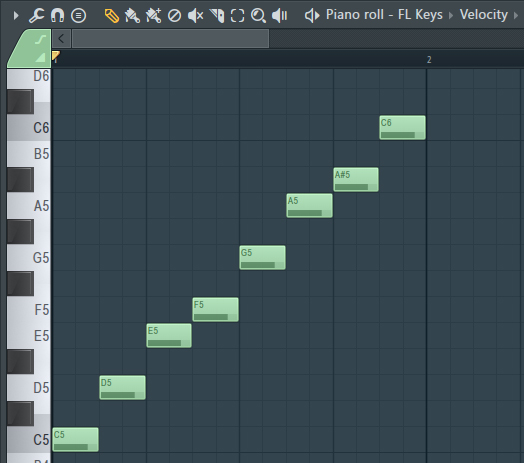Open the piano roll menu arrow
Screen dimensions: 524x463
[16, 15]
